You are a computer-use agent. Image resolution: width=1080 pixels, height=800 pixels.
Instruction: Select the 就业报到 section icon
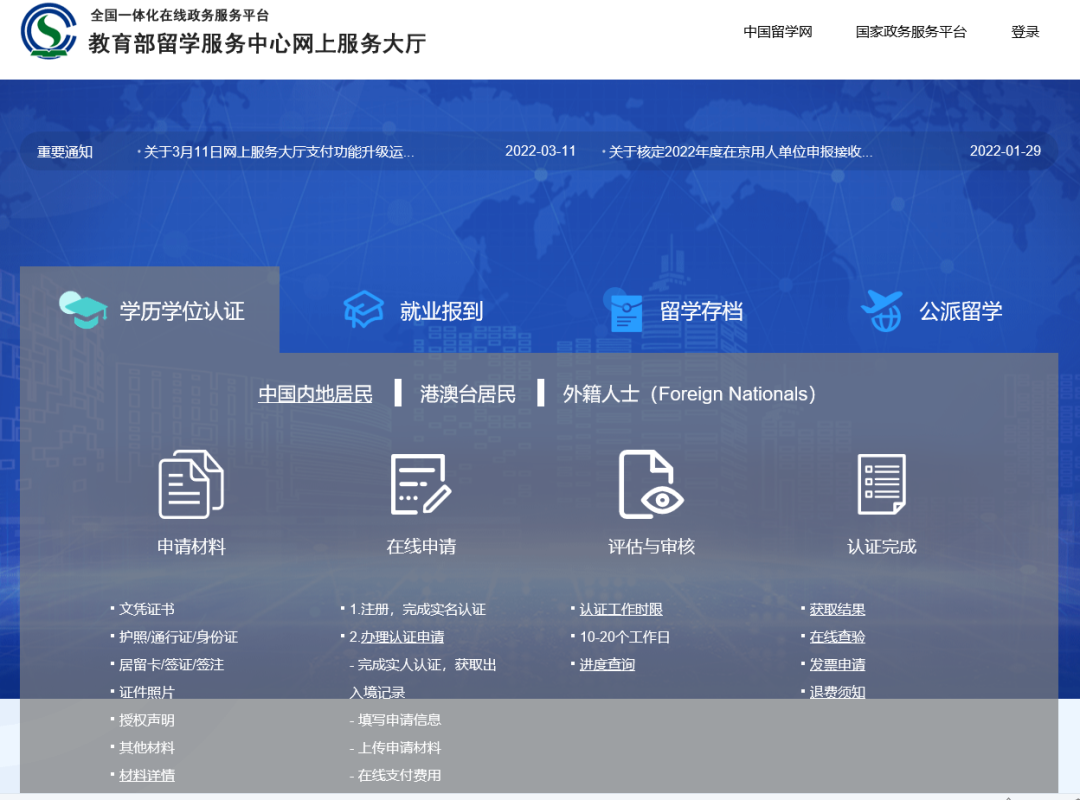point(363,310)
